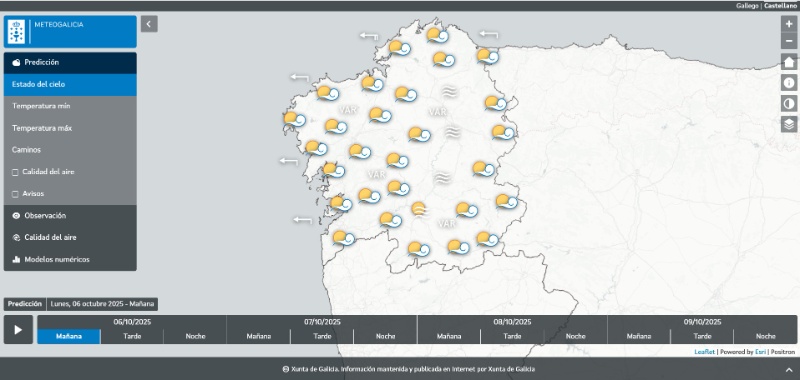This screenshot has width=800, height=380.
Task: Enable the Avisos checkbox
Action: click(15, 194)
